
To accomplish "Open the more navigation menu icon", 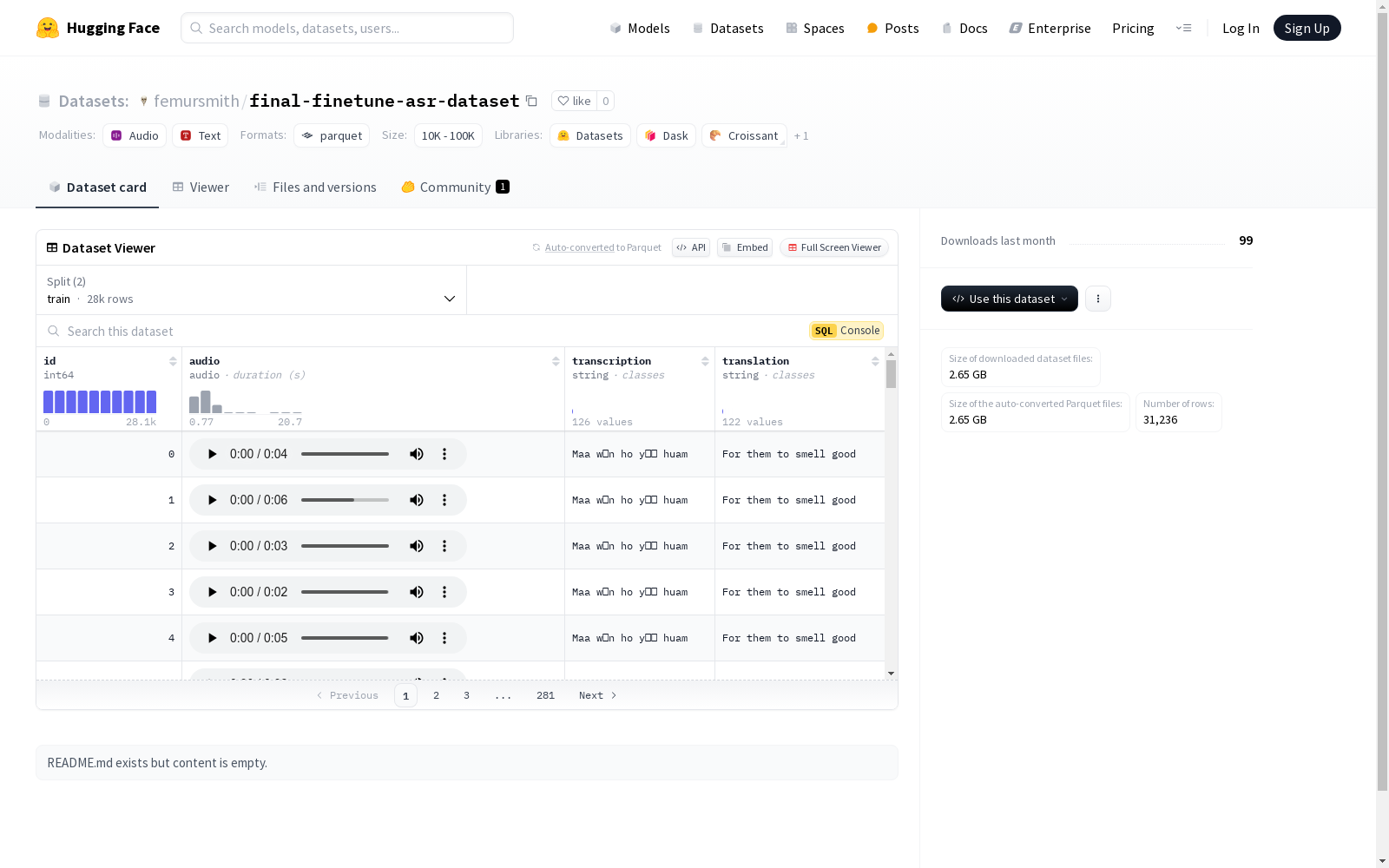I will tap(1183, 28).
